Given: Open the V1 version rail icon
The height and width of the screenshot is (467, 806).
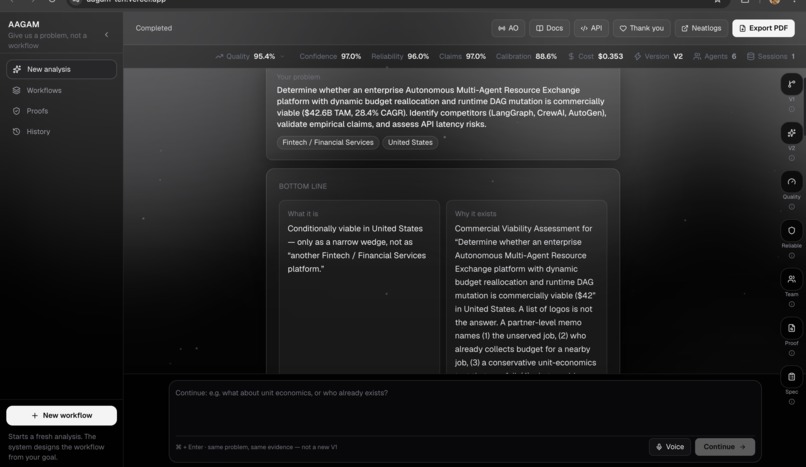Looking at the screenshot, I should click(x=791, y=84).
